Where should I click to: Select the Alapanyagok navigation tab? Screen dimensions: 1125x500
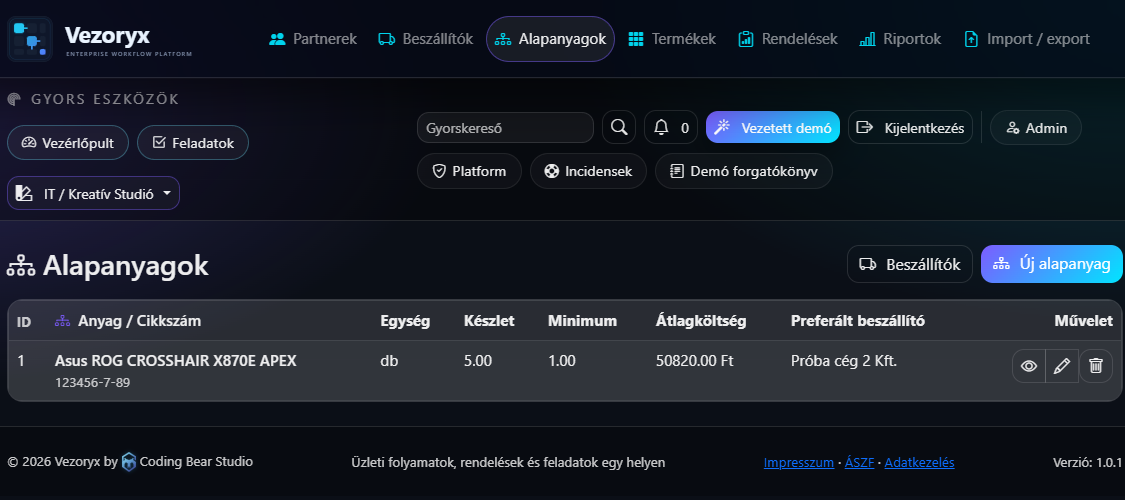(550, 39)
